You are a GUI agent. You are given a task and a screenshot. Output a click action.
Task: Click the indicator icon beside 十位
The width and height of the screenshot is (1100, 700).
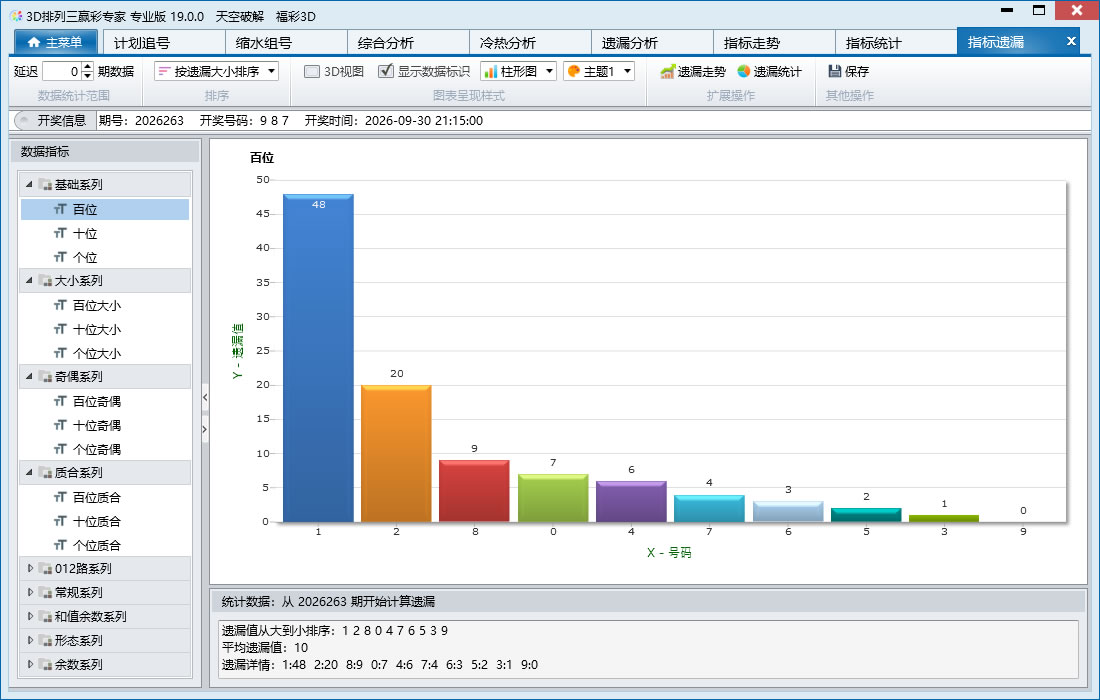coord(60,233)
